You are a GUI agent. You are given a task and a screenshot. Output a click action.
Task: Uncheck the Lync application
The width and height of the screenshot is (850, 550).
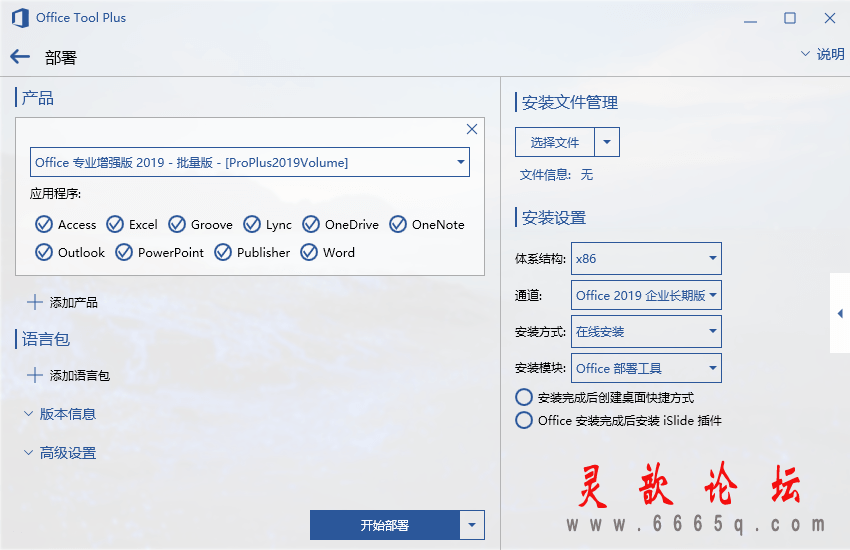click(252, 224)
